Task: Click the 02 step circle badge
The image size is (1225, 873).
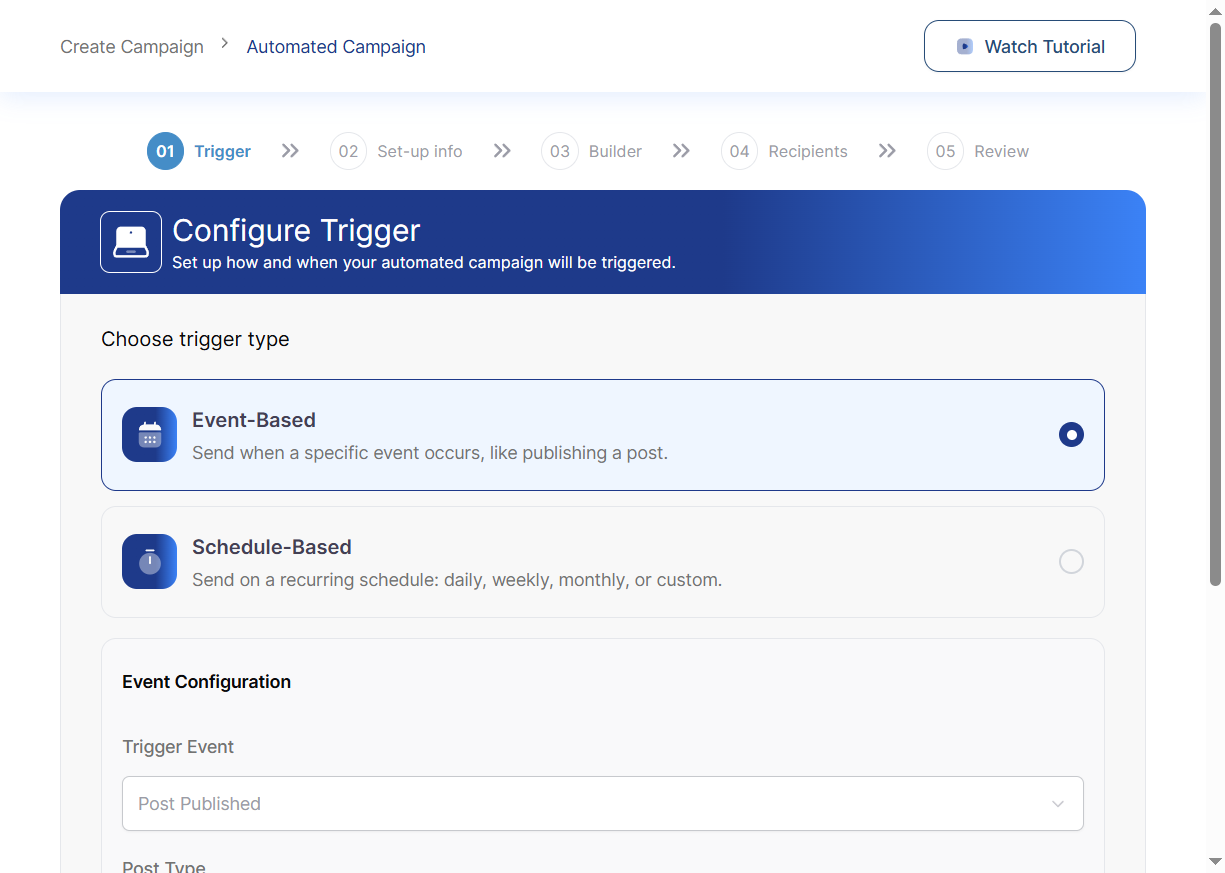Action: pyautogui.click(x=348, y=151)
